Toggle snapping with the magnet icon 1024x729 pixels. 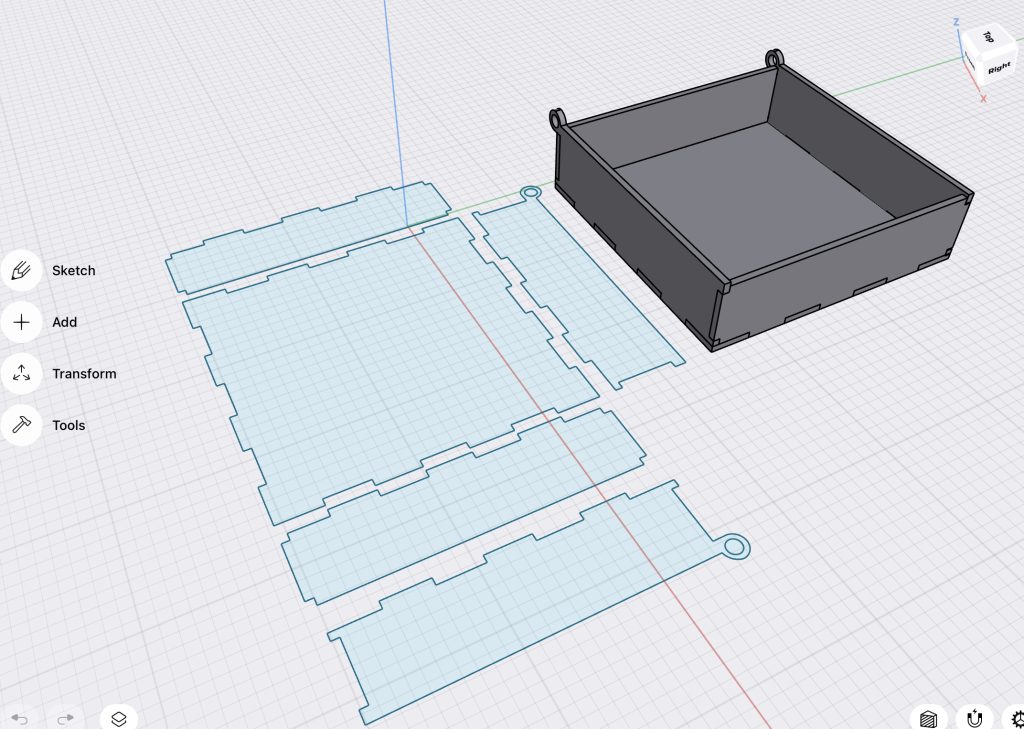click(974, 718)
